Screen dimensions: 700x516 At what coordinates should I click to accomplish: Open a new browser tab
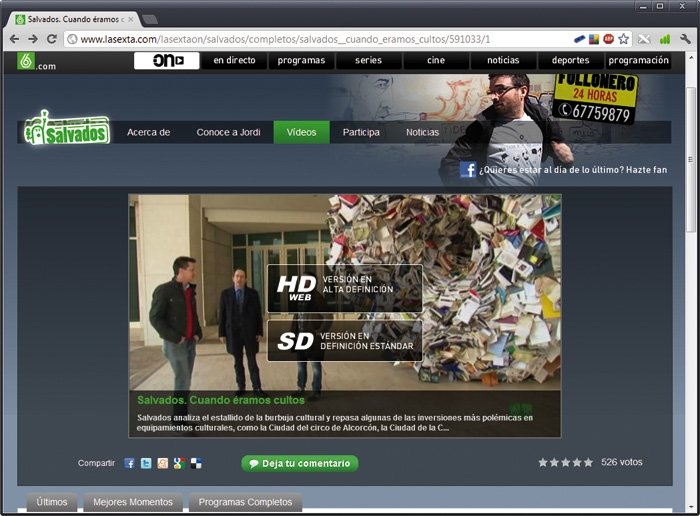pyautogui.click(x=150, y=20)
